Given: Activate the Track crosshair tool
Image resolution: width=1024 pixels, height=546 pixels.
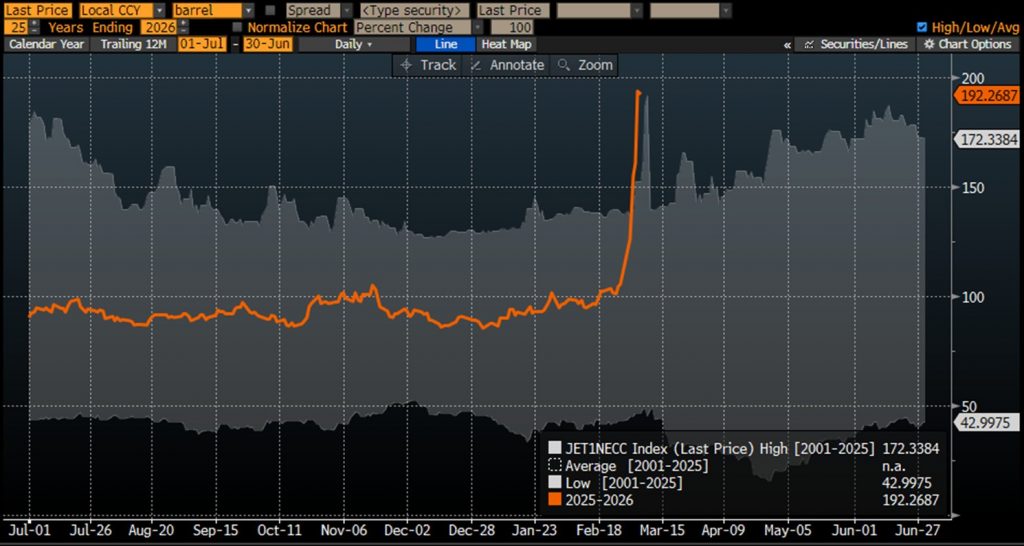Looking at the screenshot, I should (x=427, y=65).
